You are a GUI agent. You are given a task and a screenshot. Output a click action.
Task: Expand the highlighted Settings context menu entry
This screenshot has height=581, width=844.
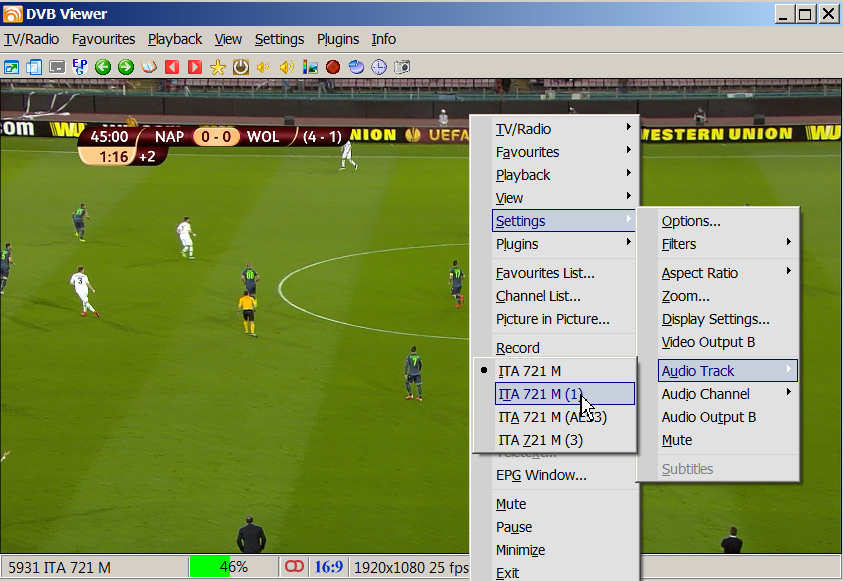564,221
